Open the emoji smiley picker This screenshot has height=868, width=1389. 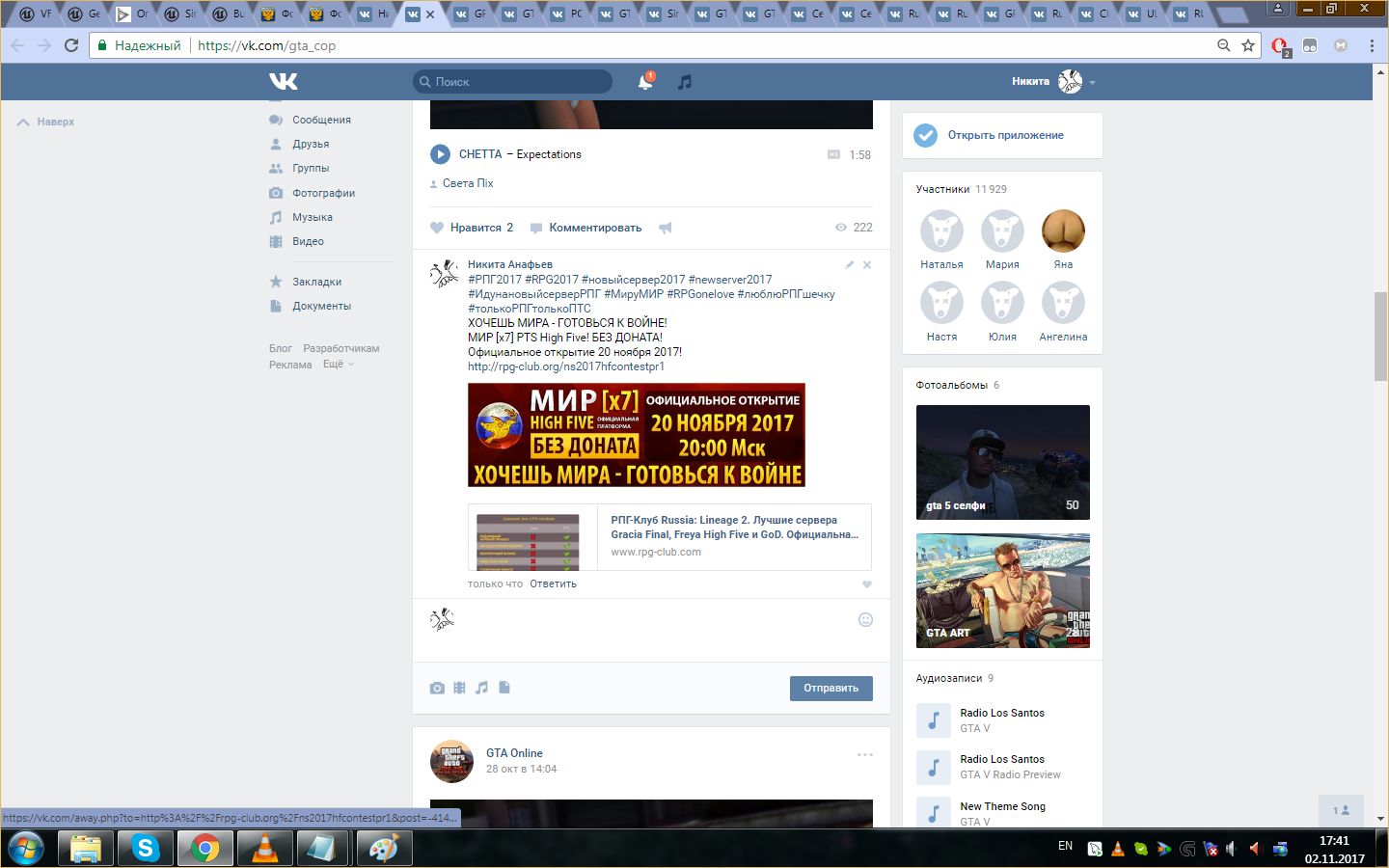pos(865,619)
